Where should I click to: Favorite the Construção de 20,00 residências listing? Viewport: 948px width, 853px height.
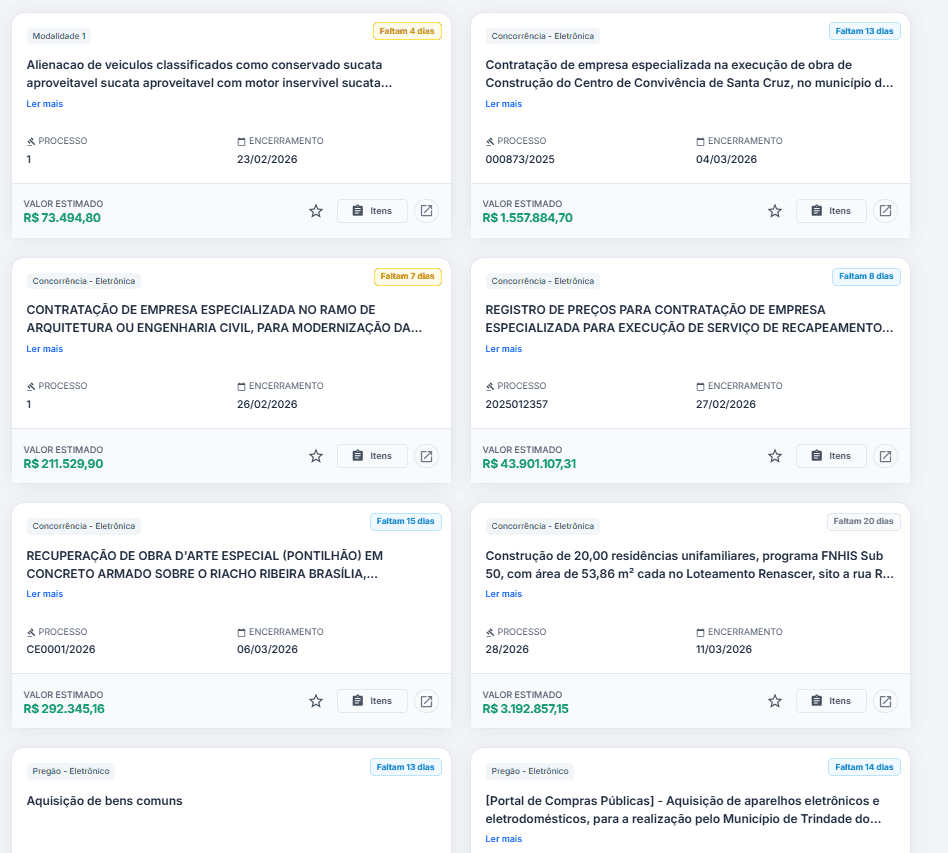click(775, 700)
